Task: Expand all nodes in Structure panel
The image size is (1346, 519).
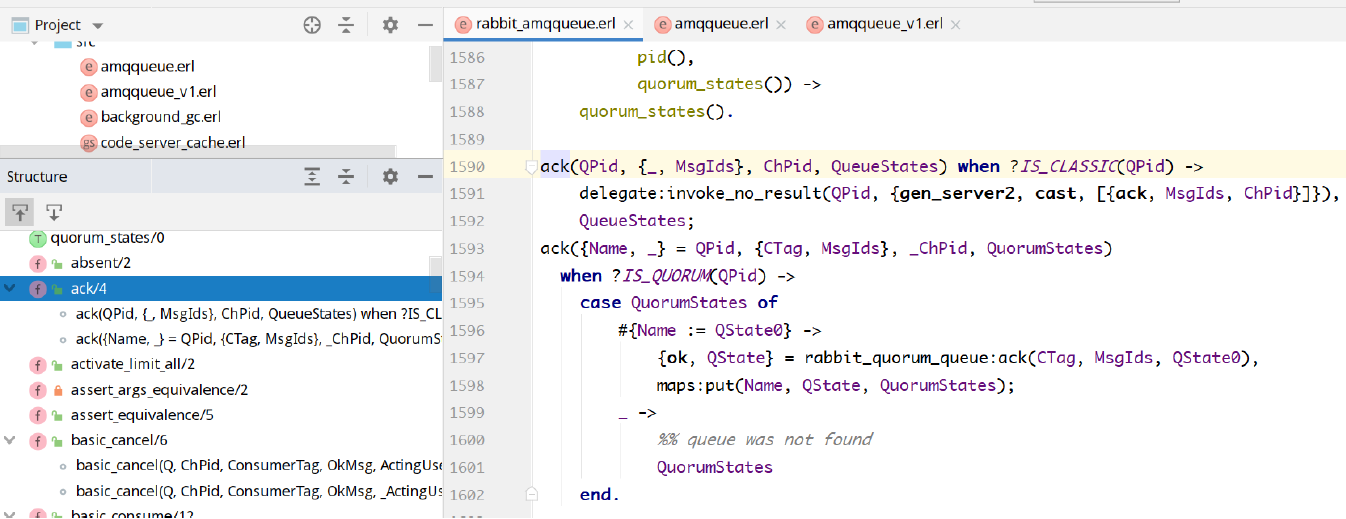Action: pyautogui.click(x=312, y=177)
